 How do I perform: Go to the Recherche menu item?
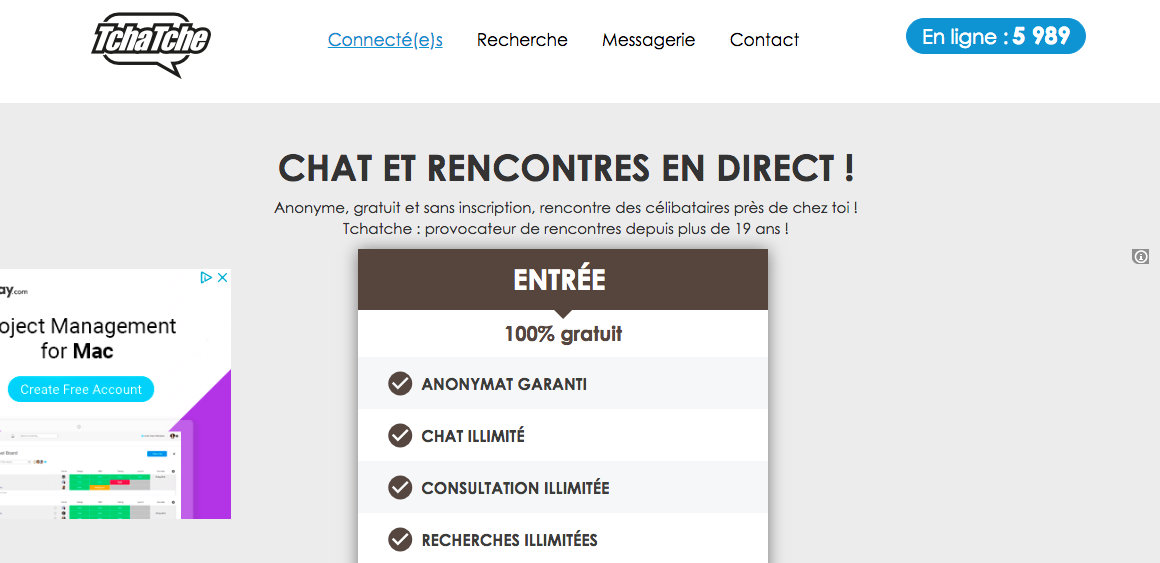[522, 40]
